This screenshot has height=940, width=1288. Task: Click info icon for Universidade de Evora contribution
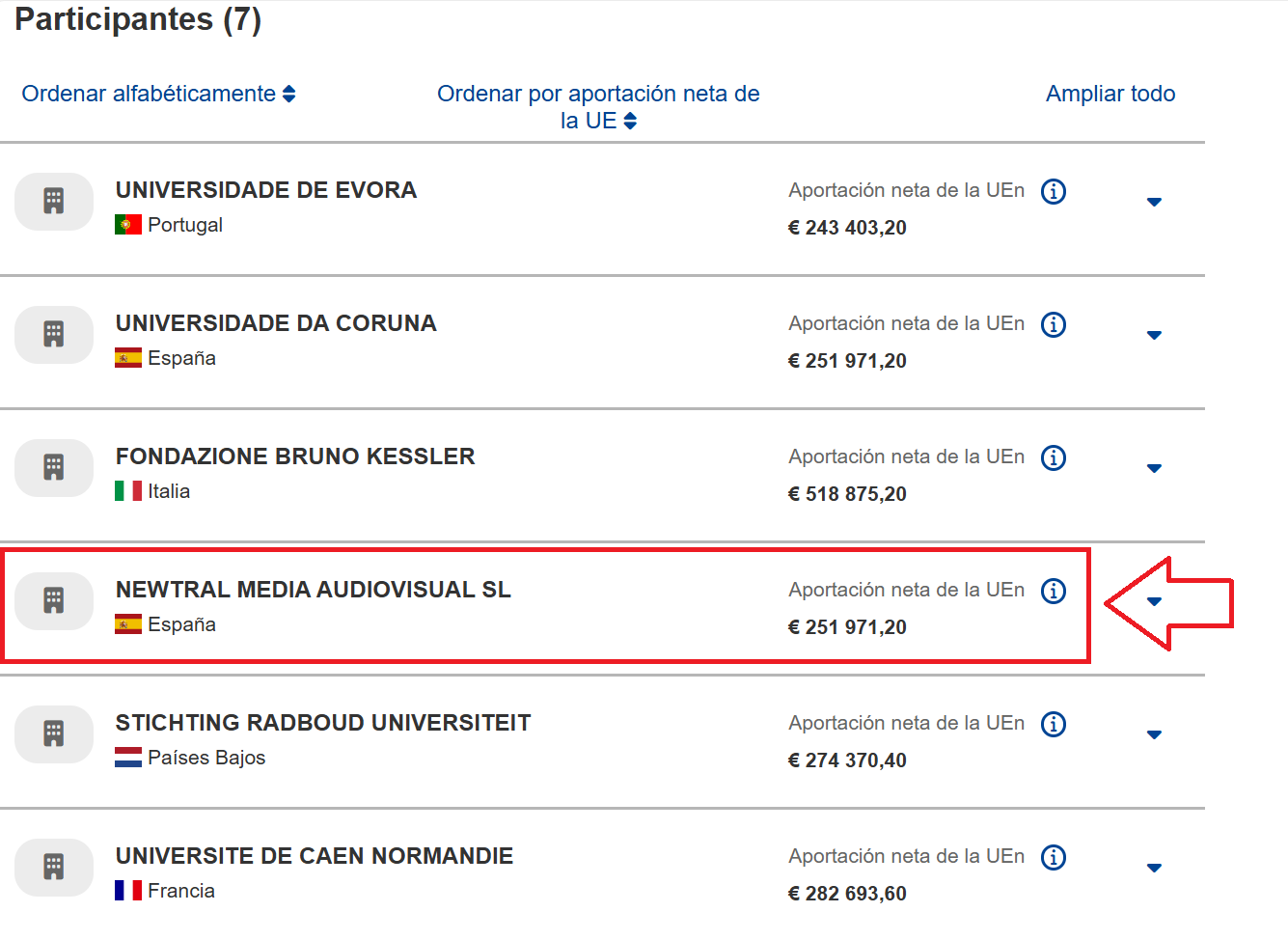pos(1054,191)
